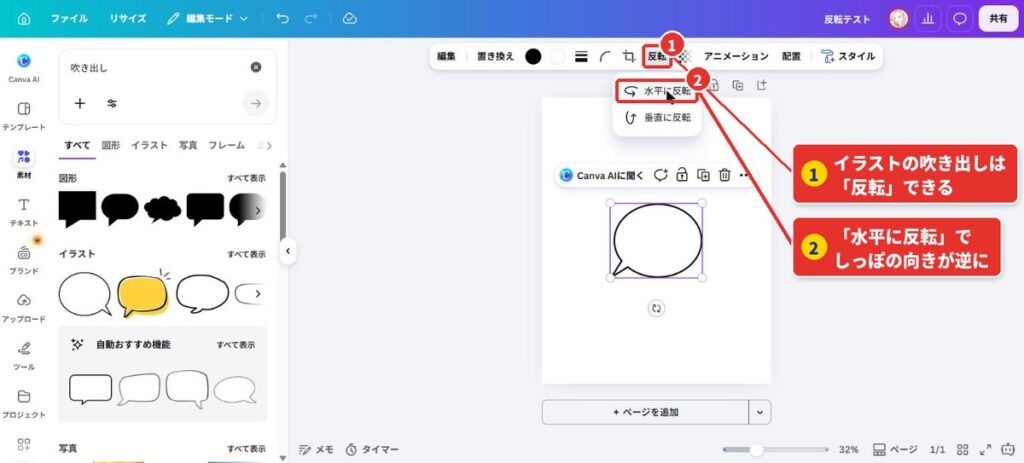Collapse the side panel
The width and height of the screenshot is (1024, 463).
pos(288,251)
